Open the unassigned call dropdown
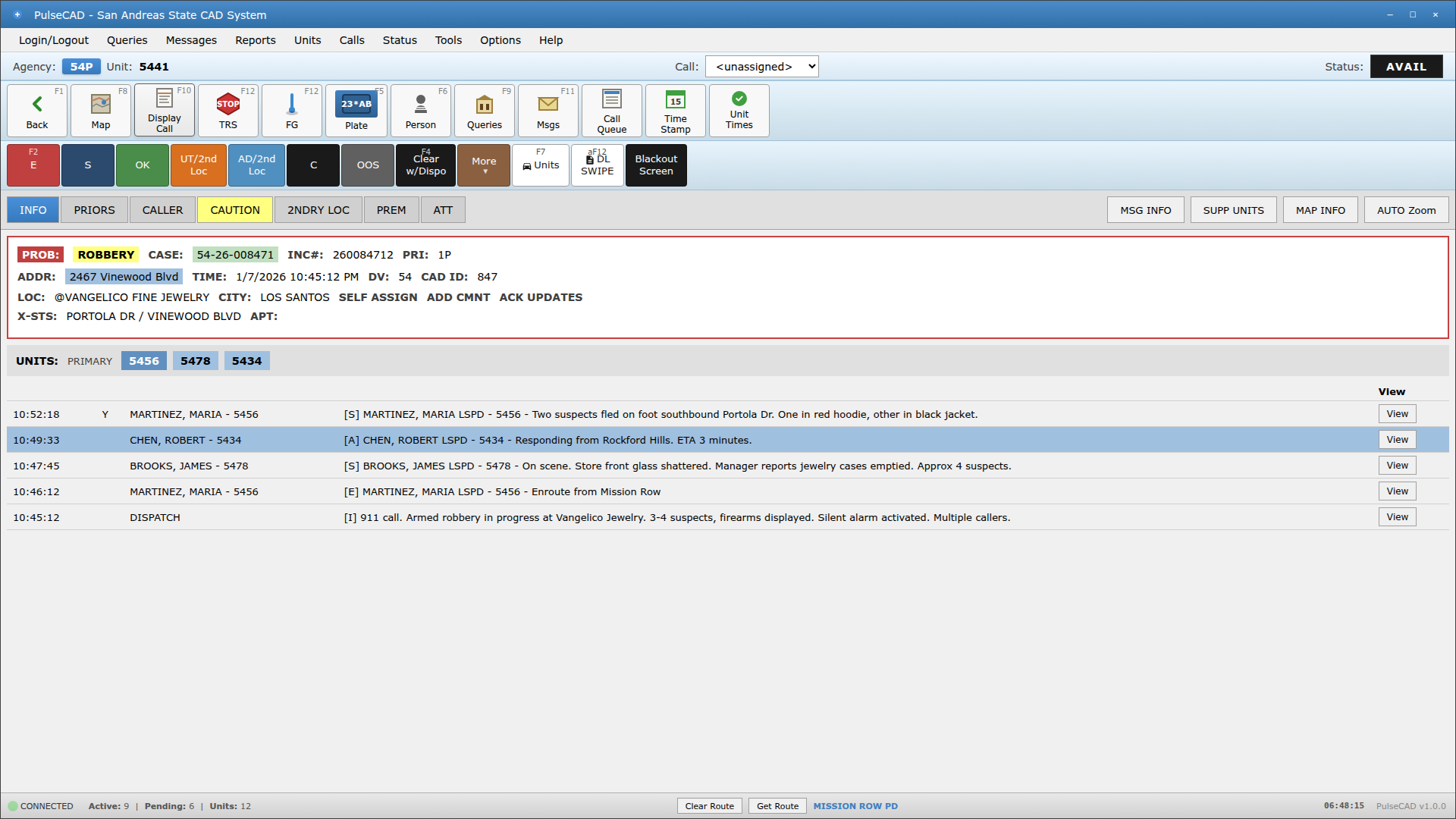Screen dimensions: 1456x819 coord(761,66)
